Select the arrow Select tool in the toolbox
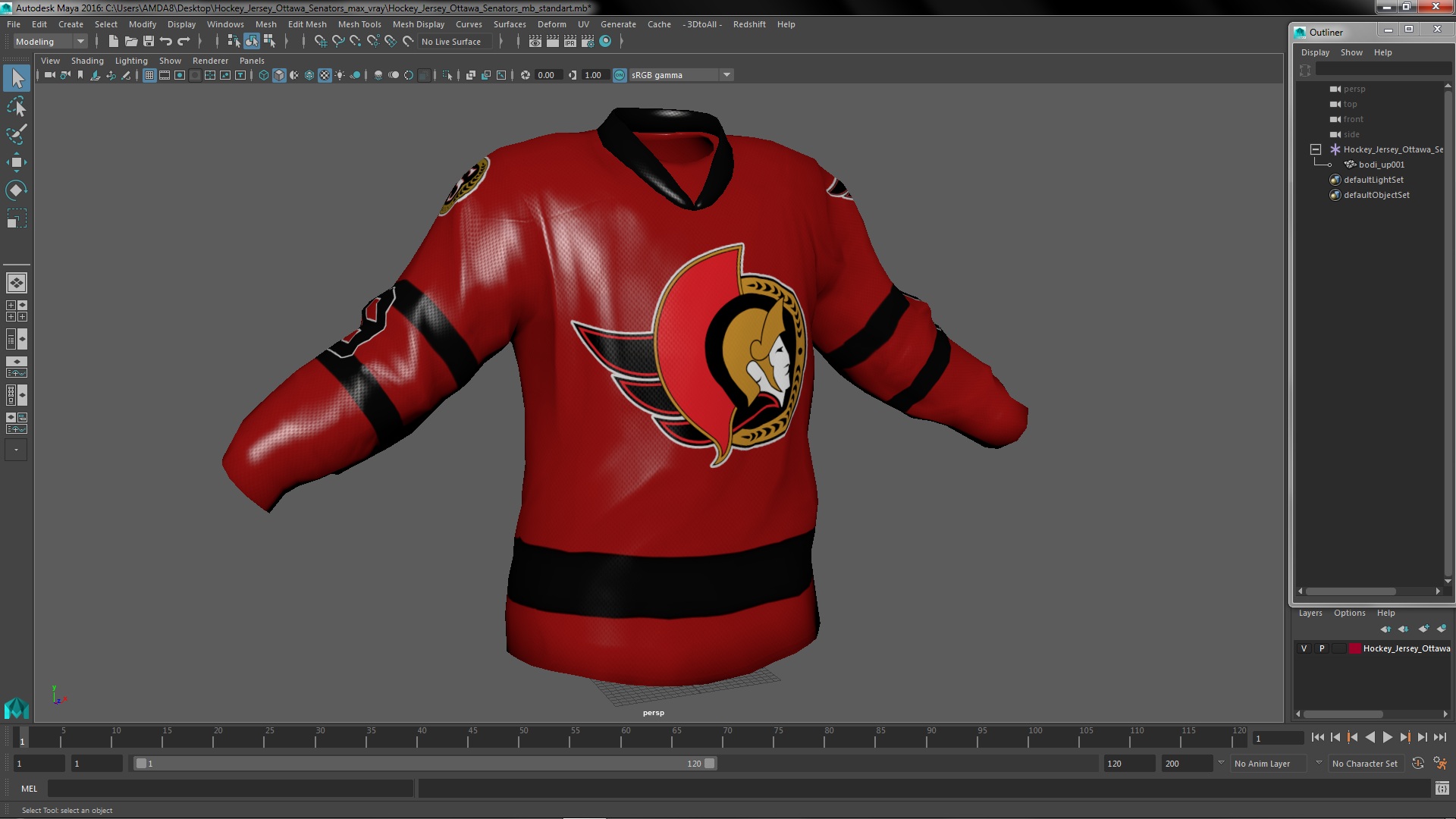 (x=17, y=78)
